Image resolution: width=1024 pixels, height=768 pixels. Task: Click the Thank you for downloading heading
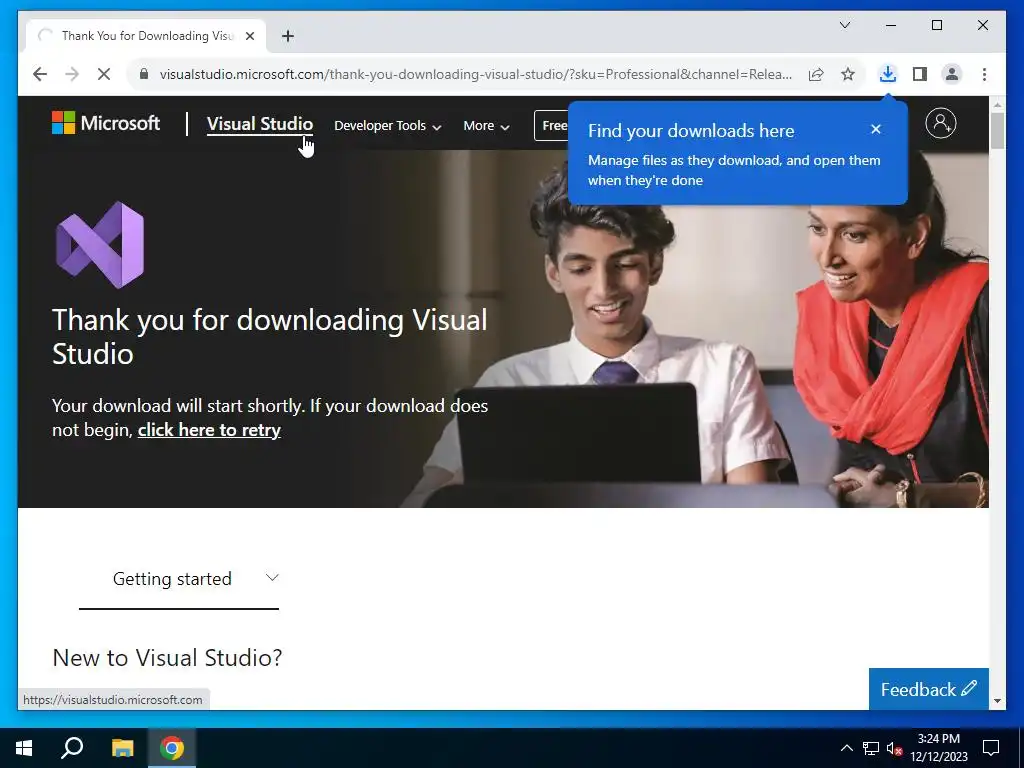[270, 337]
